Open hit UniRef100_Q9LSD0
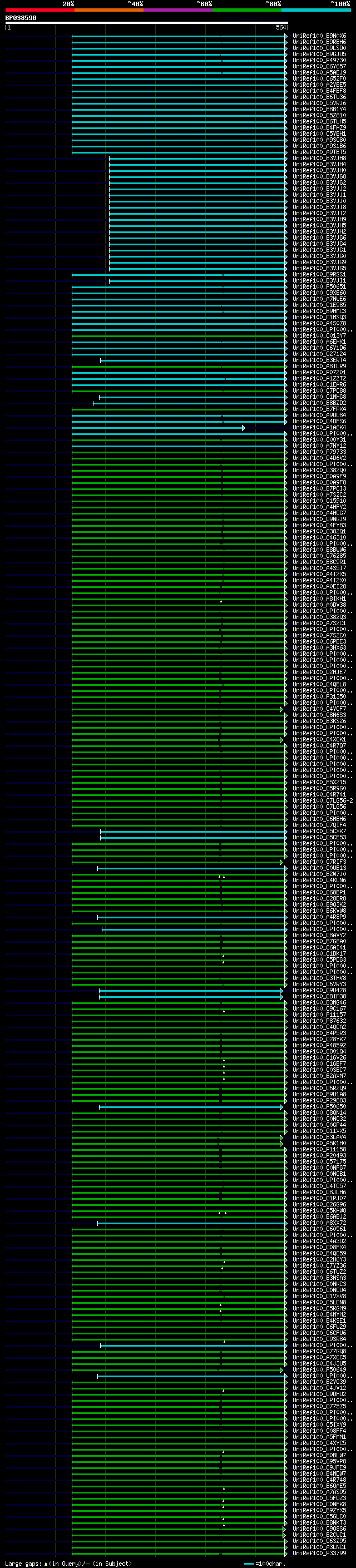The width and height of the screenshot is (356, 1568). [319, 48]
